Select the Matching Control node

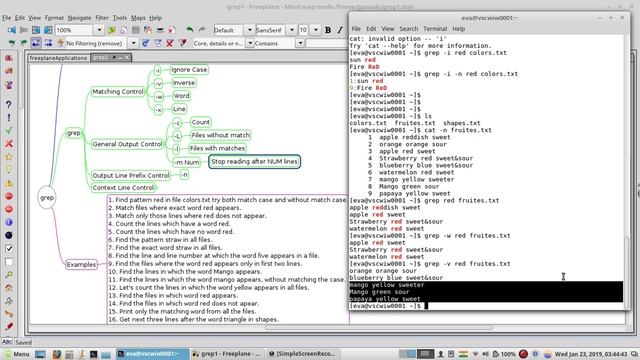pos(118,92)
